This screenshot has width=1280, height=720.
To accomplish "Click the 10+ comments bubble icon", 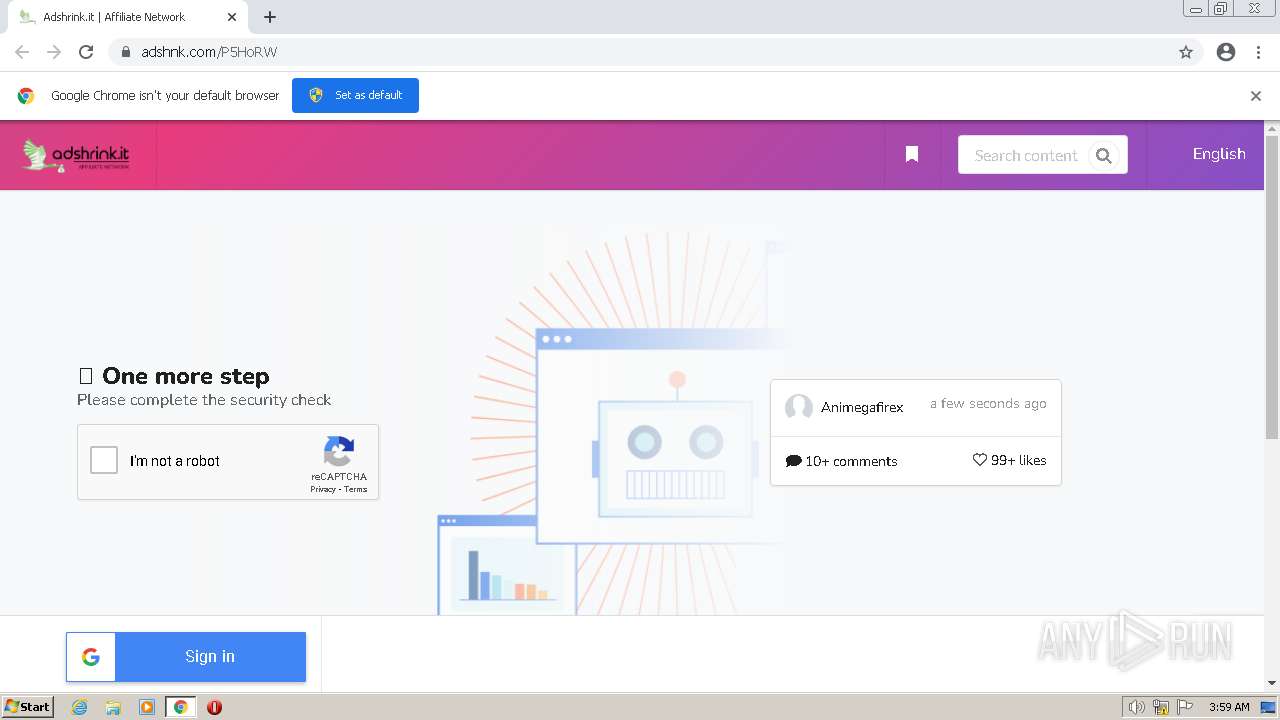I will 794,461.
